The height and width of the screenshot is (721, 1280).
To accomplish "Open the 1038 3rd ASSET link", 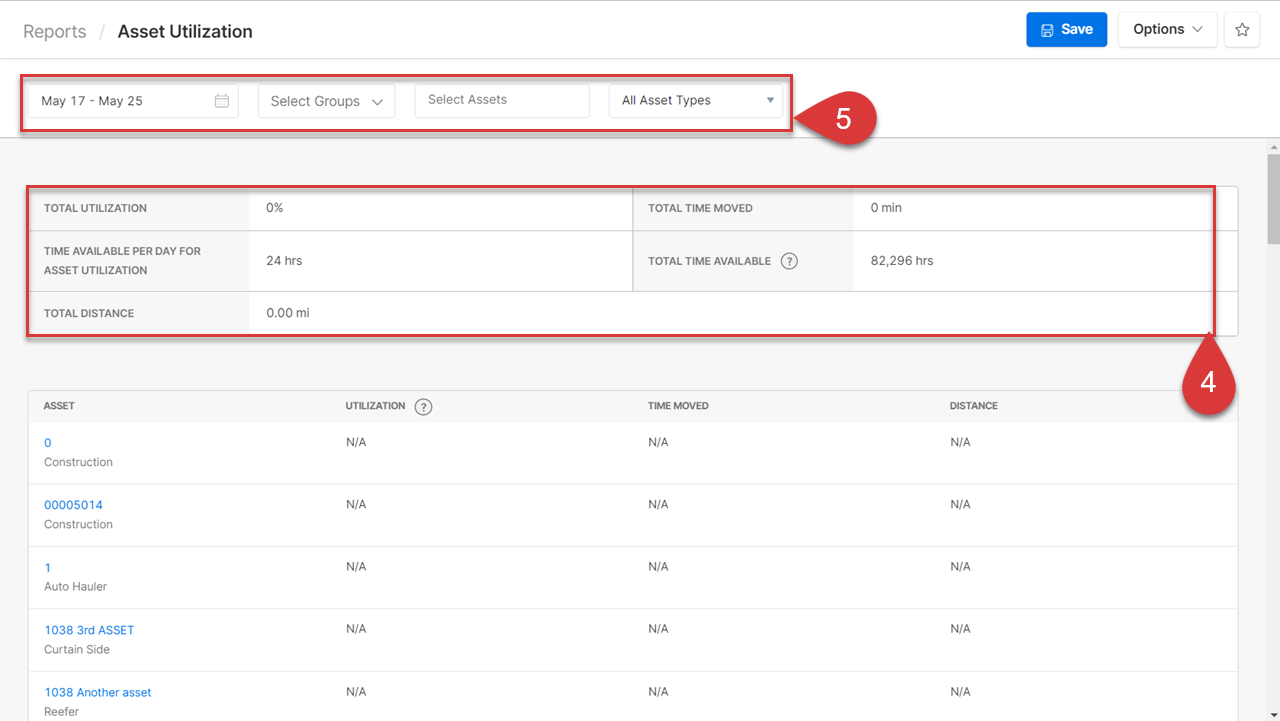I will [x=89, y=630].
